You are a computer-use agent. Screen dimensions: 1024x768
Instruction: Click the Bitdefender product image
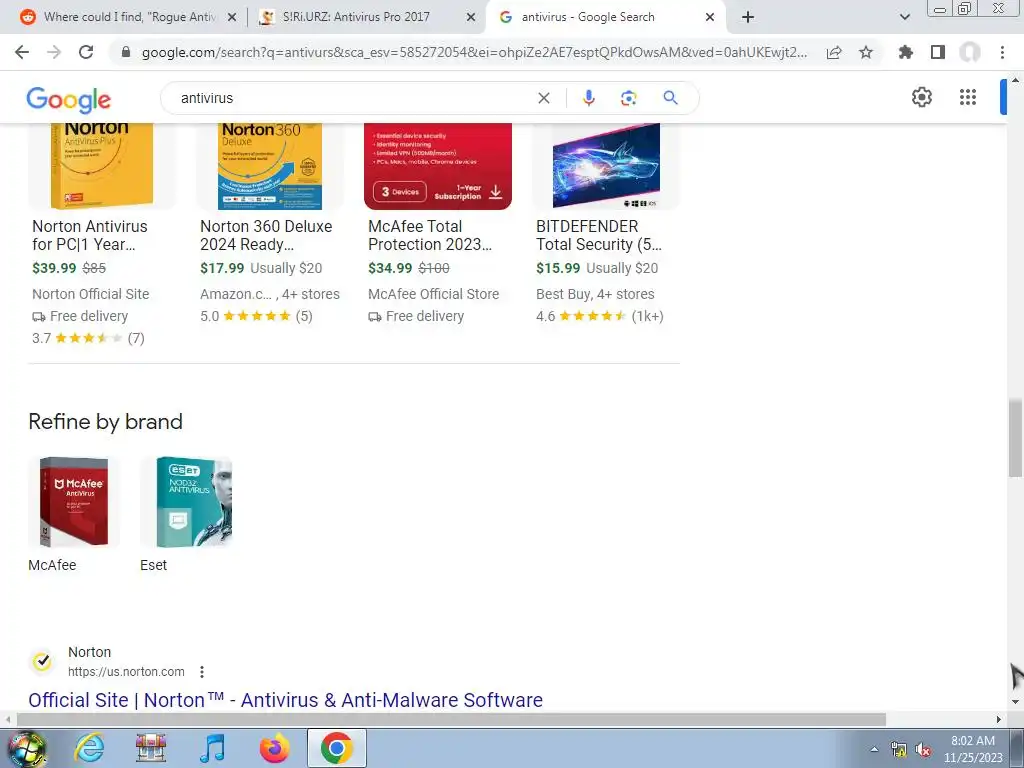[x=606, y=166]
